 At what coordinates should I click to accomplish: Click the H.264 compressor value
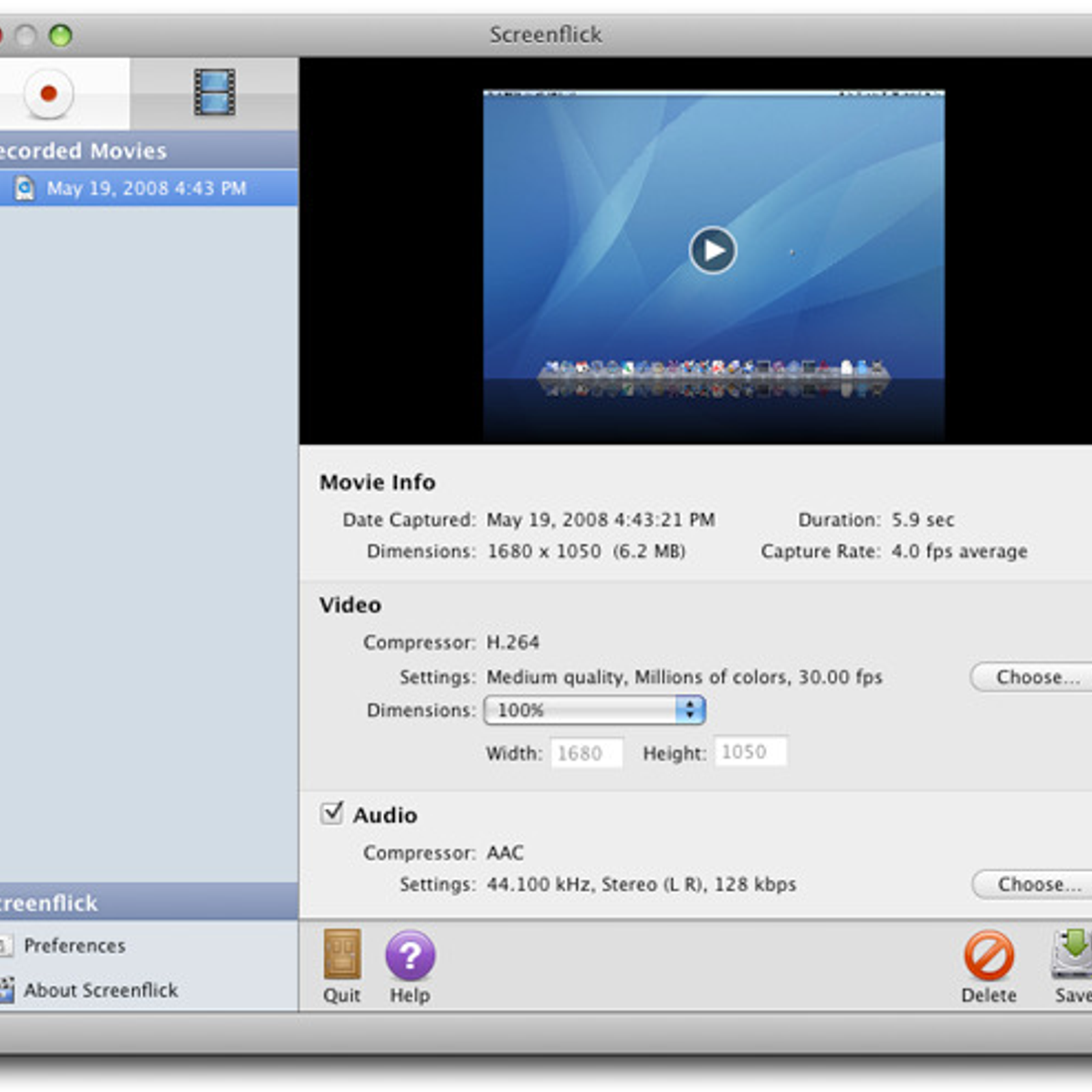point(513,642)
